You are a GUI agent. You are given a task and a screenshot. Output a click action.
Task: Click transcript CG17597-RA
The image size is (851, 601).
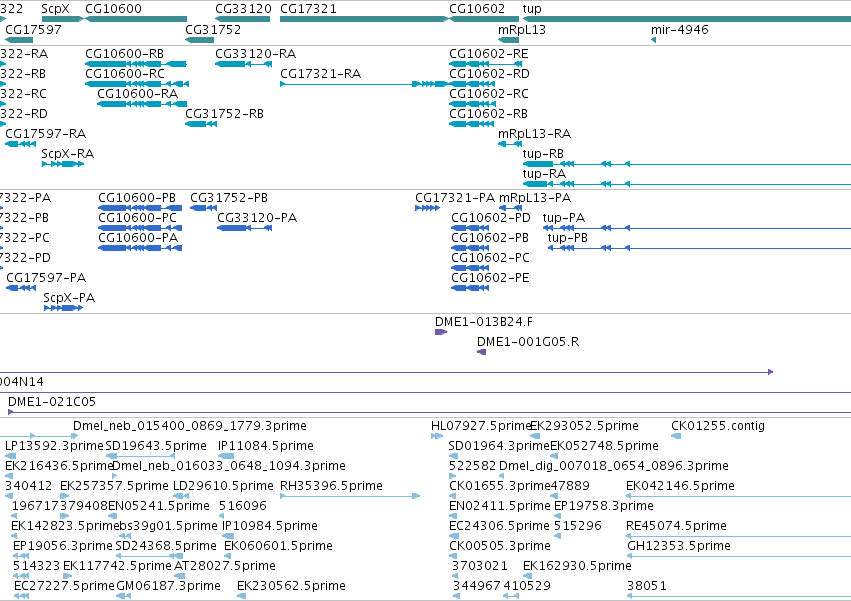pos(45,134)
